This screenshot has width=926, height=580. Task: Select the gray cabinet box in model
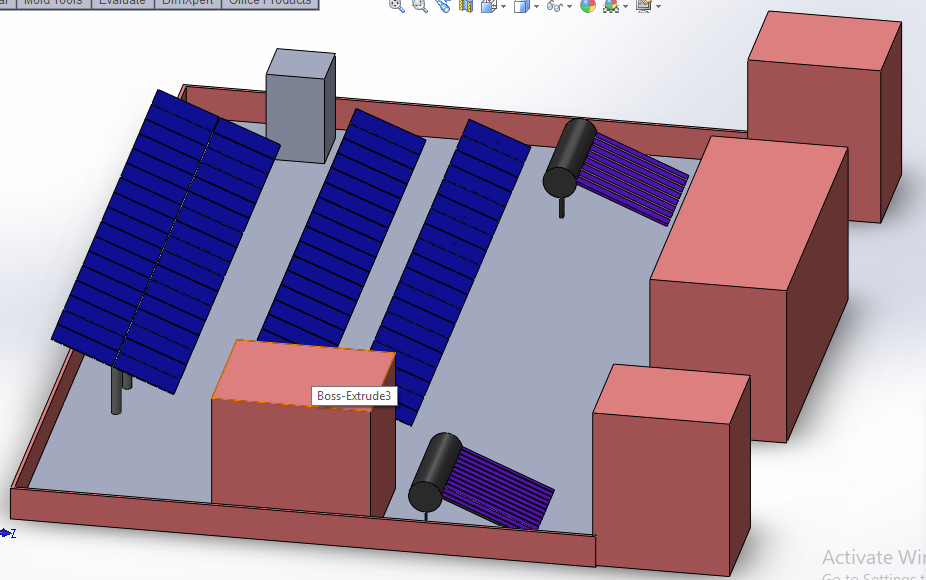(x=300, y=106)
